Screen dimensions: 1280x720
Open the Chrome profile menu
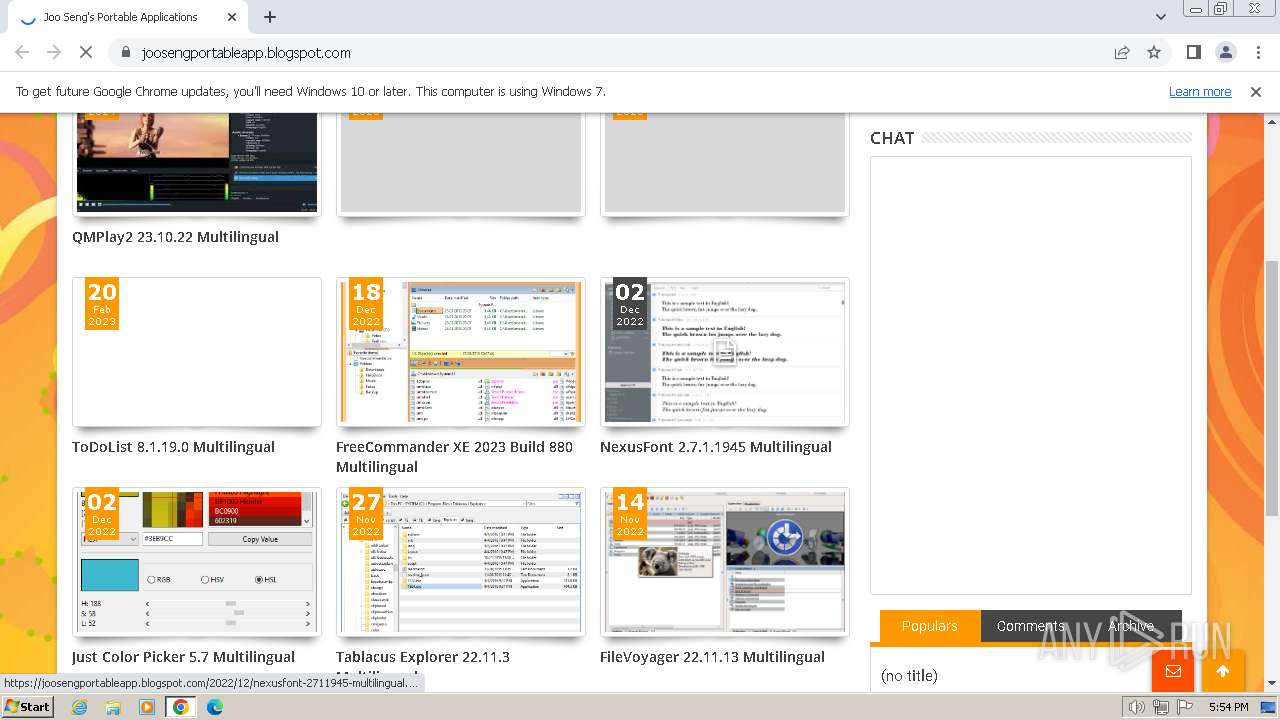[1225, 52]
